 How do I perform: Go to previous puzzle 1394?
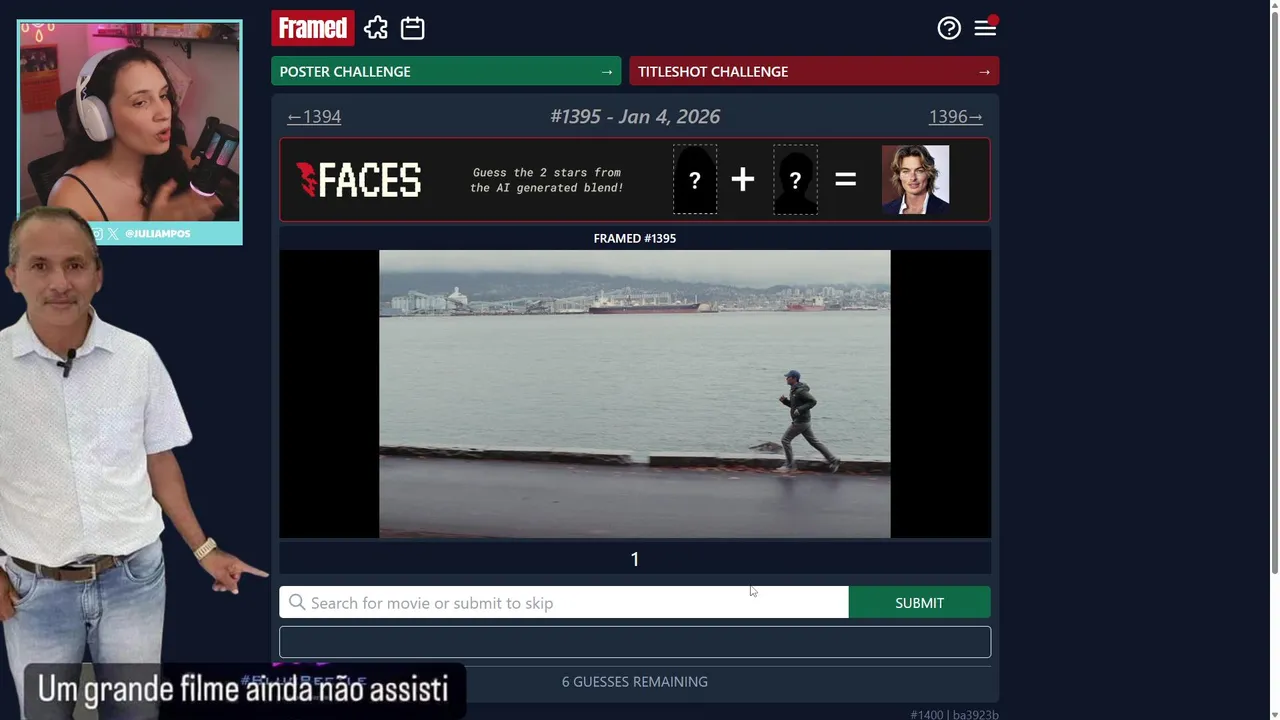point(314,116)
